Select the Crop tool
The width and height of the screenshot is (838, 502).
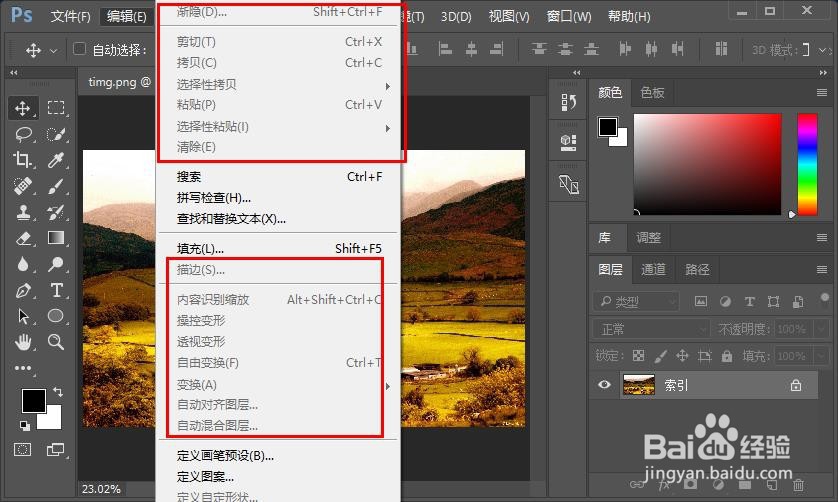pyautogui.click(x=22, y=160)
